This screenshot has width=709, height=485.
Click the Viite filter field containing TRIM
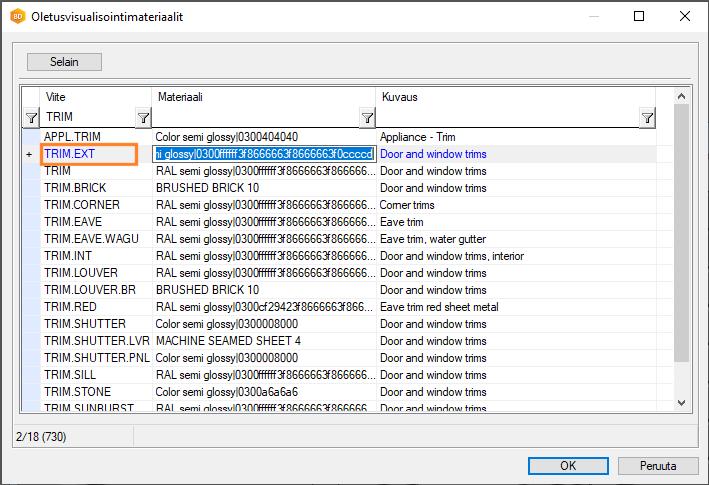(88, 118)
